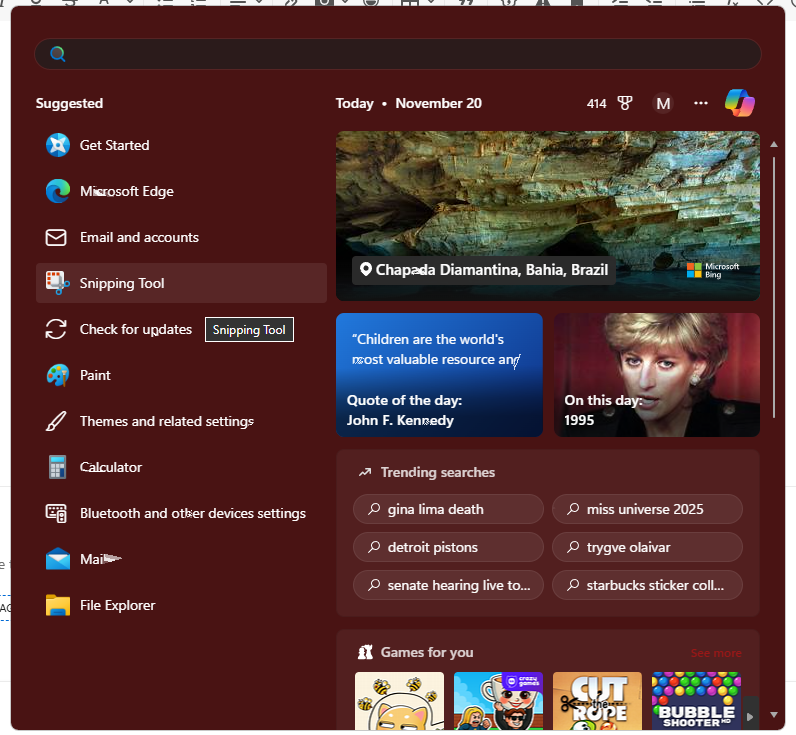Viewport: 796px width, 735px height.
Task: Search trending 'starbucks sticker coll...'
Action: [647, 585]
